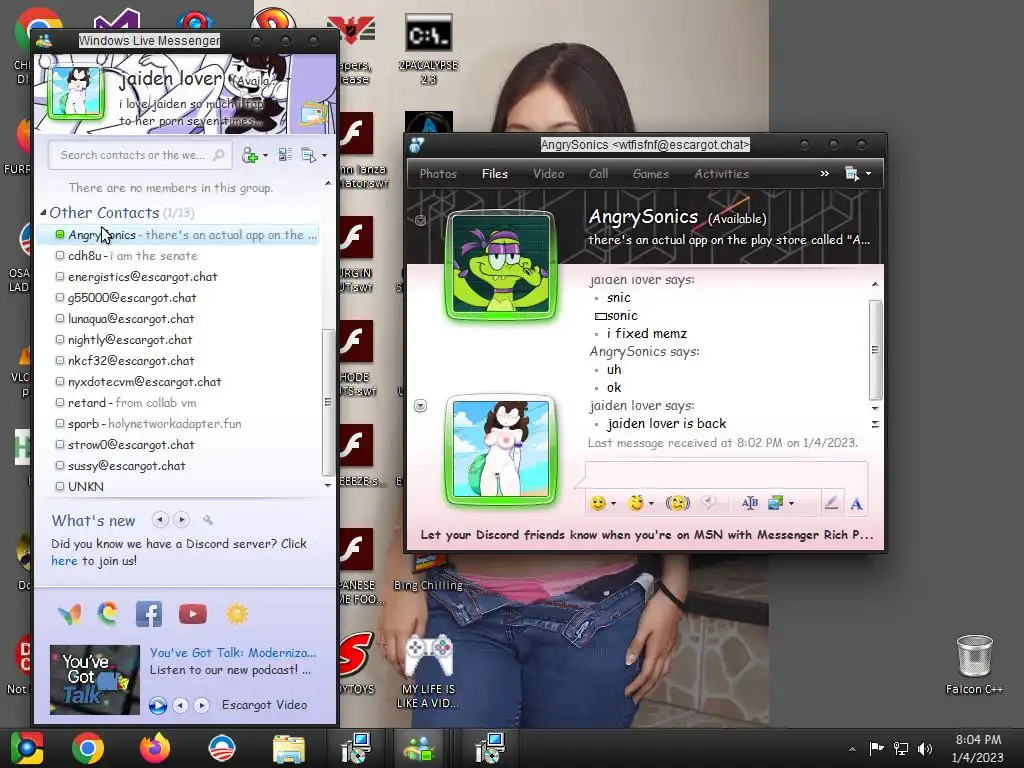
Task: Open File Explorer from taskbar
Action: coord(288,748)
